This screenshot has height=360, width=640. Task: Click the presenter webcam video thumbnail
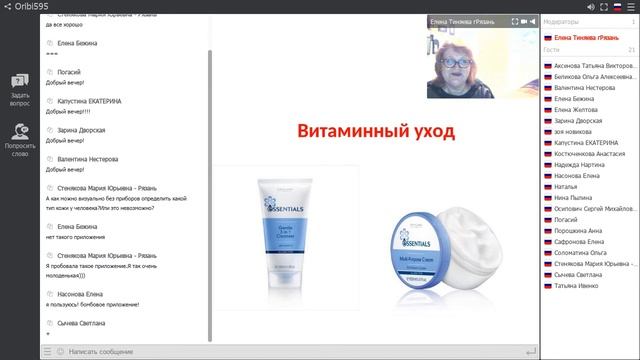point(483,63)
